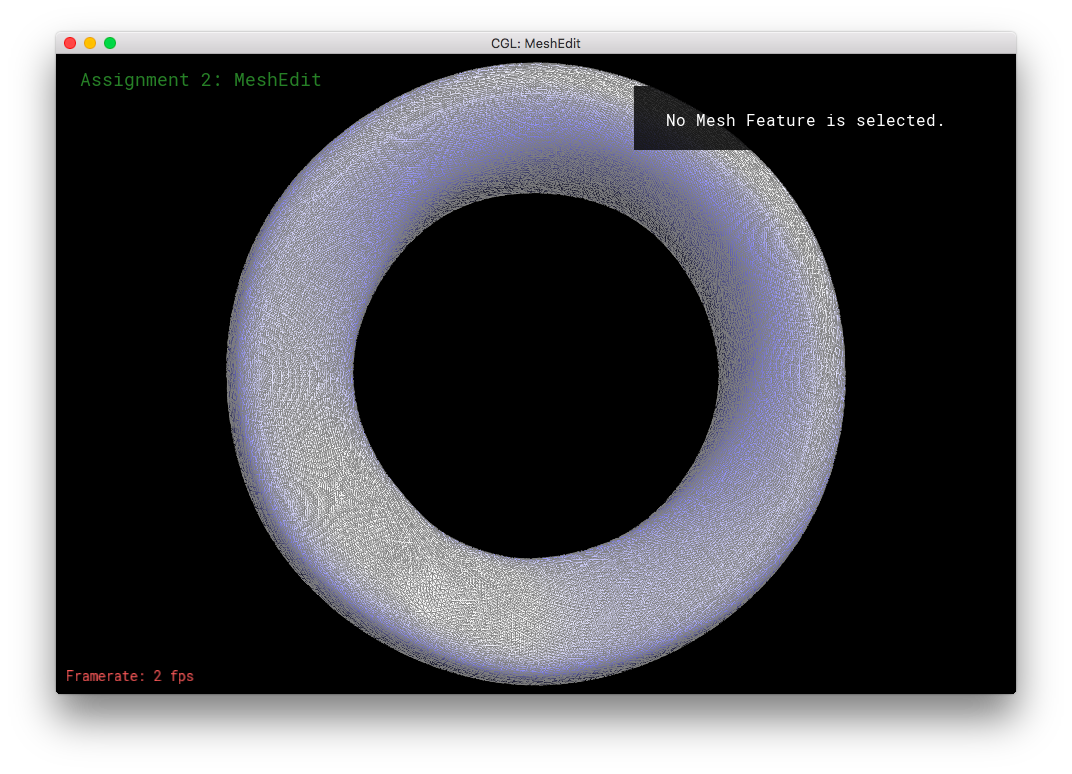Close the CGL: MeshEdit window

pyautogui.click(x=70, y=43)
